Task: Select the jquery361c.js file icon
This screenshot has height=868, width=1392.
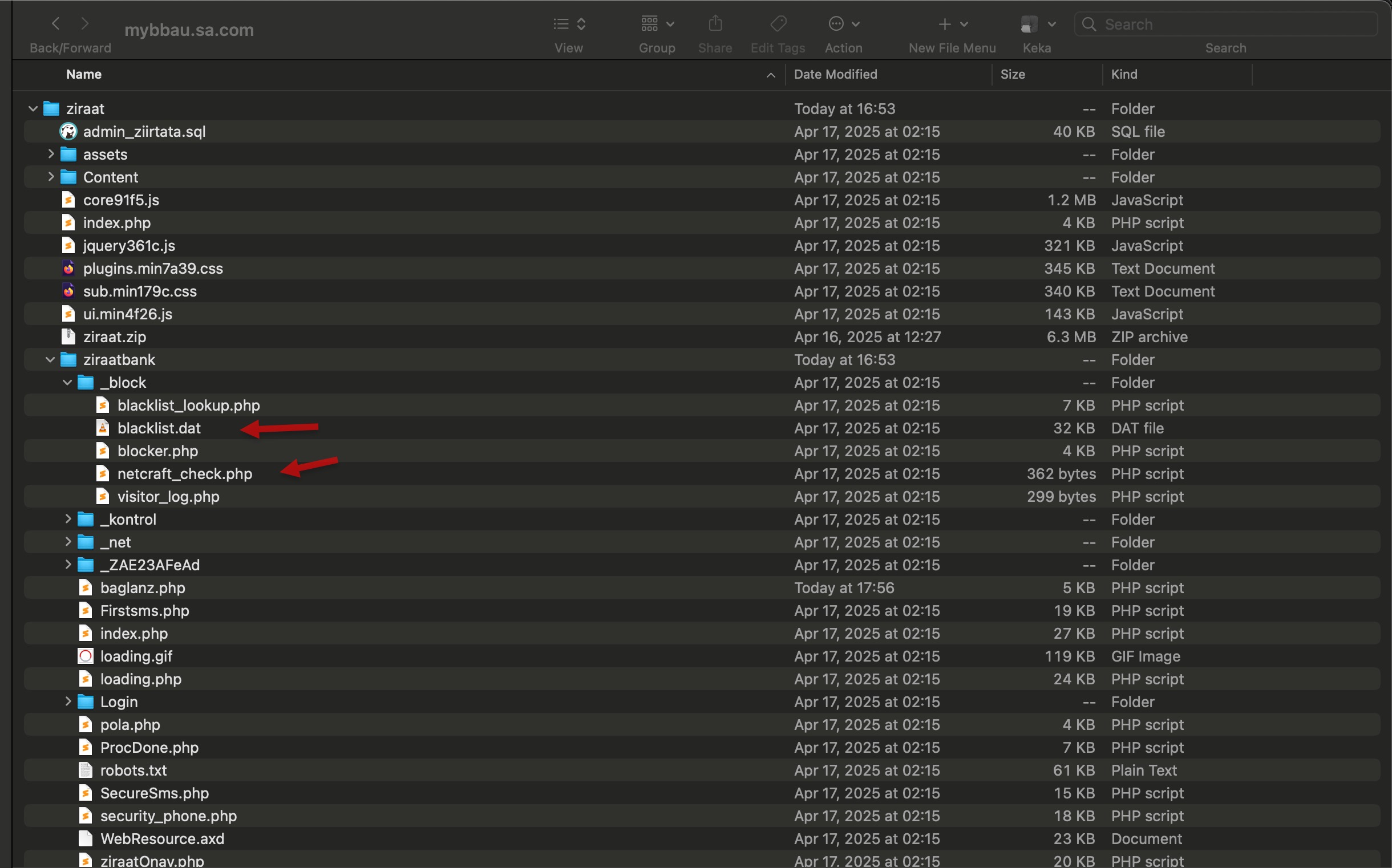Action: click(x=68, y=246)
